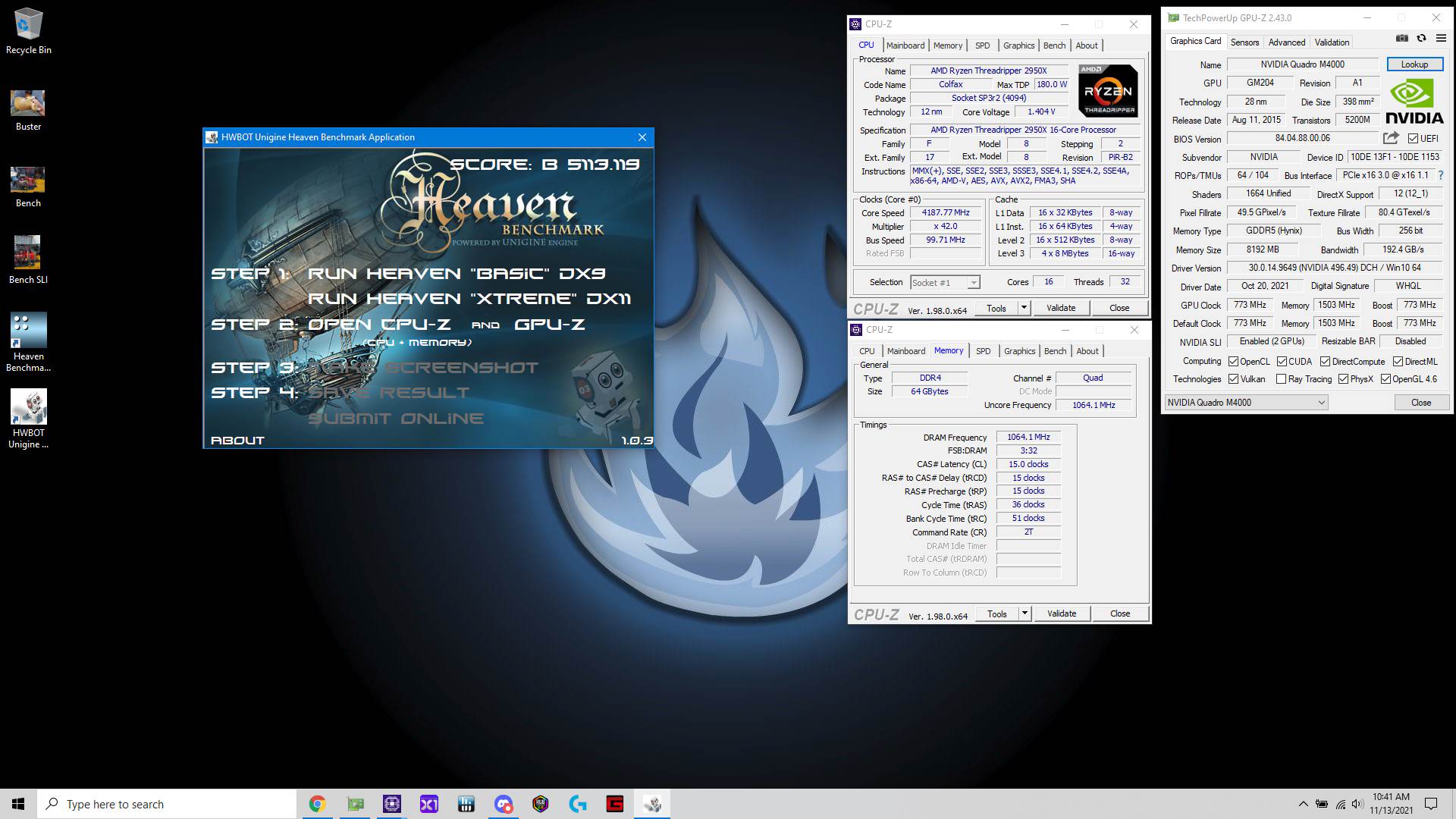
Task: Click the Take Screenshot step in HWBOT Heaven
Action: (x=422, y=368)
